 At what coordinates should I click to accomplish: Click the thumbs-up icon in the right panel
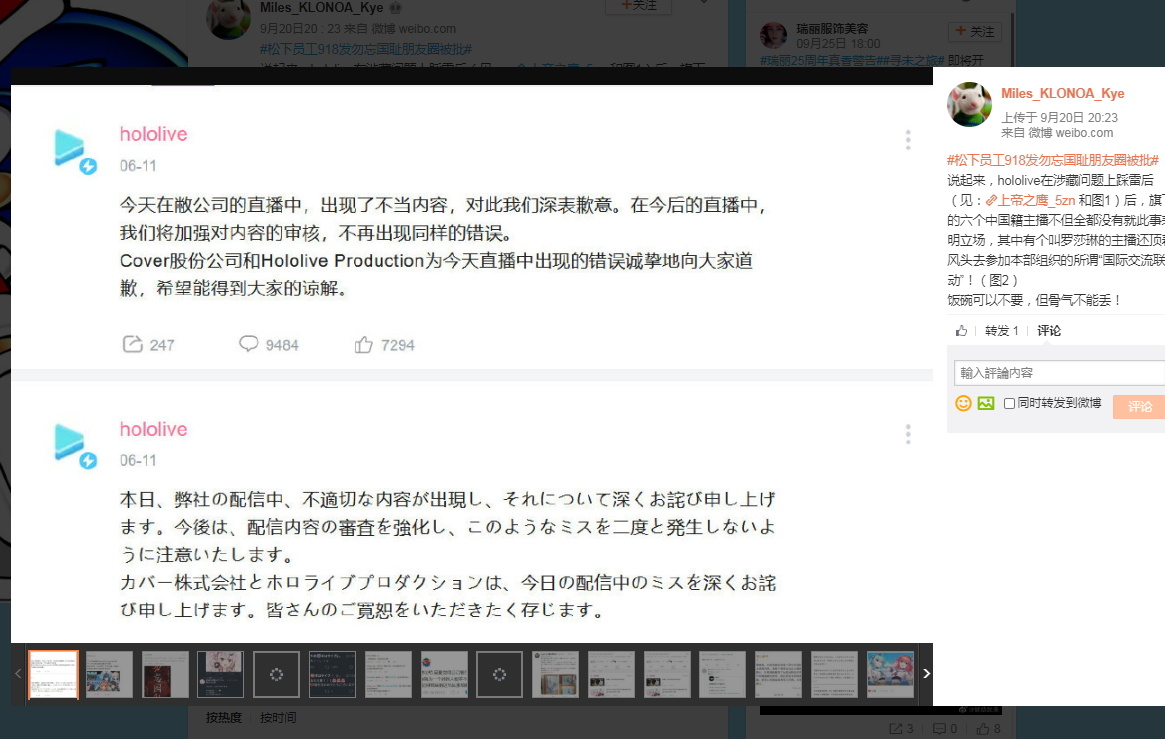pos(961,331)
